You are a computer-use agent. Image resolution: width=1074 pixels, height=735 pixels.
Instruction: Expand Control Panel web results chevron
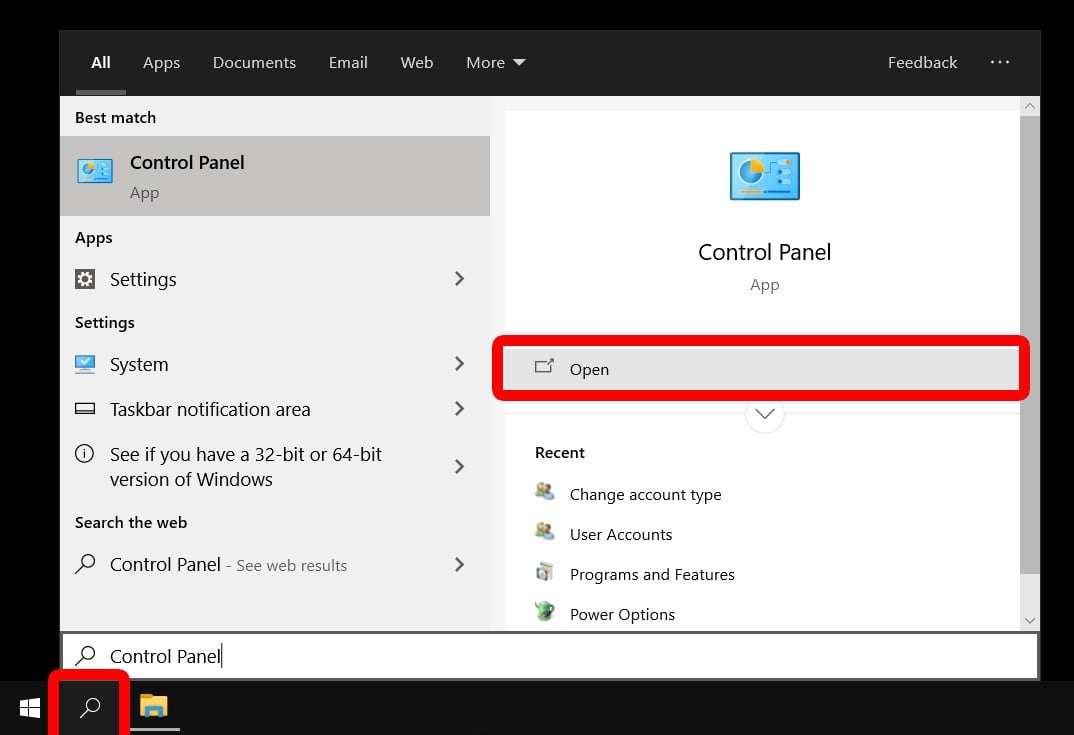459,564
